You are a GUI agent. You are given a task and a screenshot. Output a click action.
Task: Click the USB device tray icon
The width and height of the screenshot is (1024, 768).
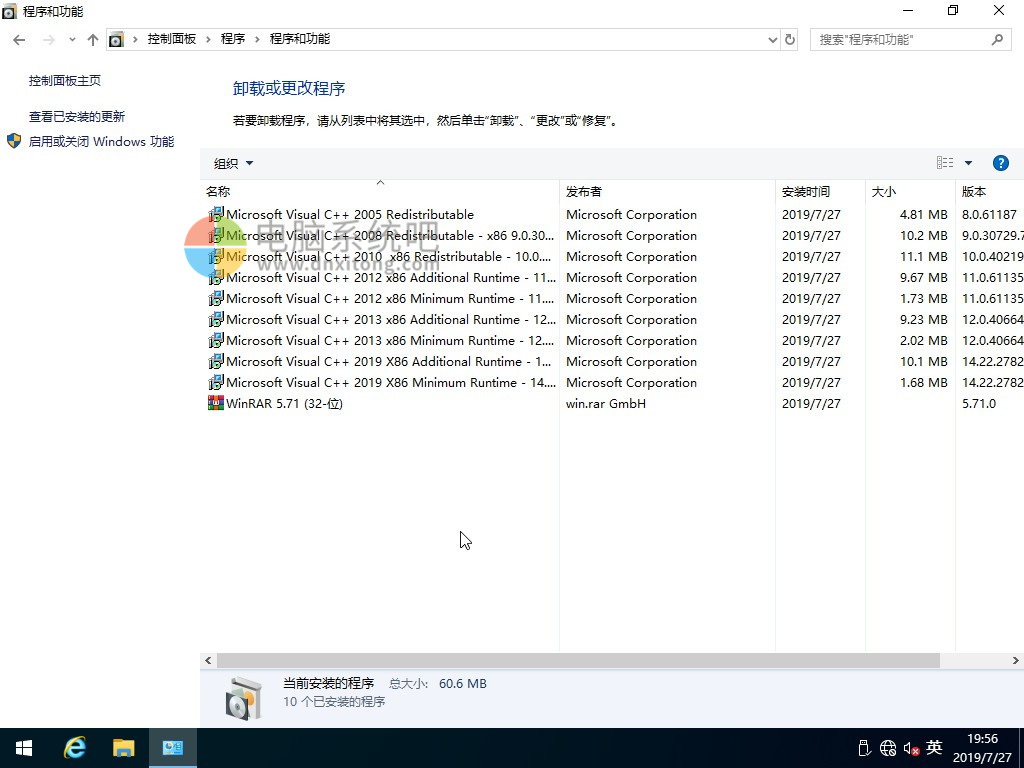[x=863, y=748]
